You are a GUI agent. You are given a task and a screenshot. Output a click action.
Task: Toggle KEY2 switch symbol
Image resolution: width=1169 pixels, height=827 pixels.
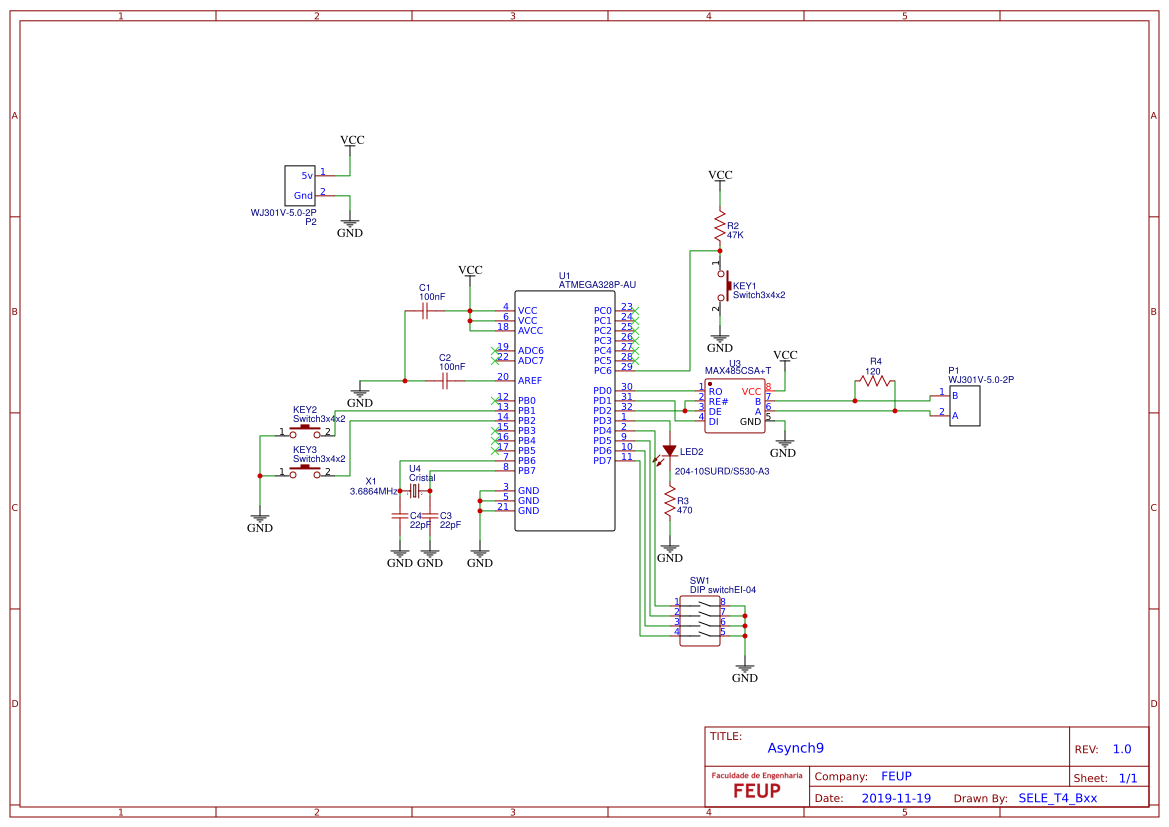point(307,425)
